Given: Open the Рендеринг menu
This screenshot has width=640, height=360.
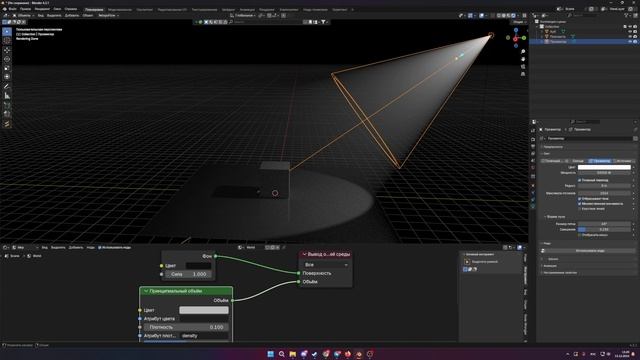Looking at the screenshot, I should [x=42, y=9].
